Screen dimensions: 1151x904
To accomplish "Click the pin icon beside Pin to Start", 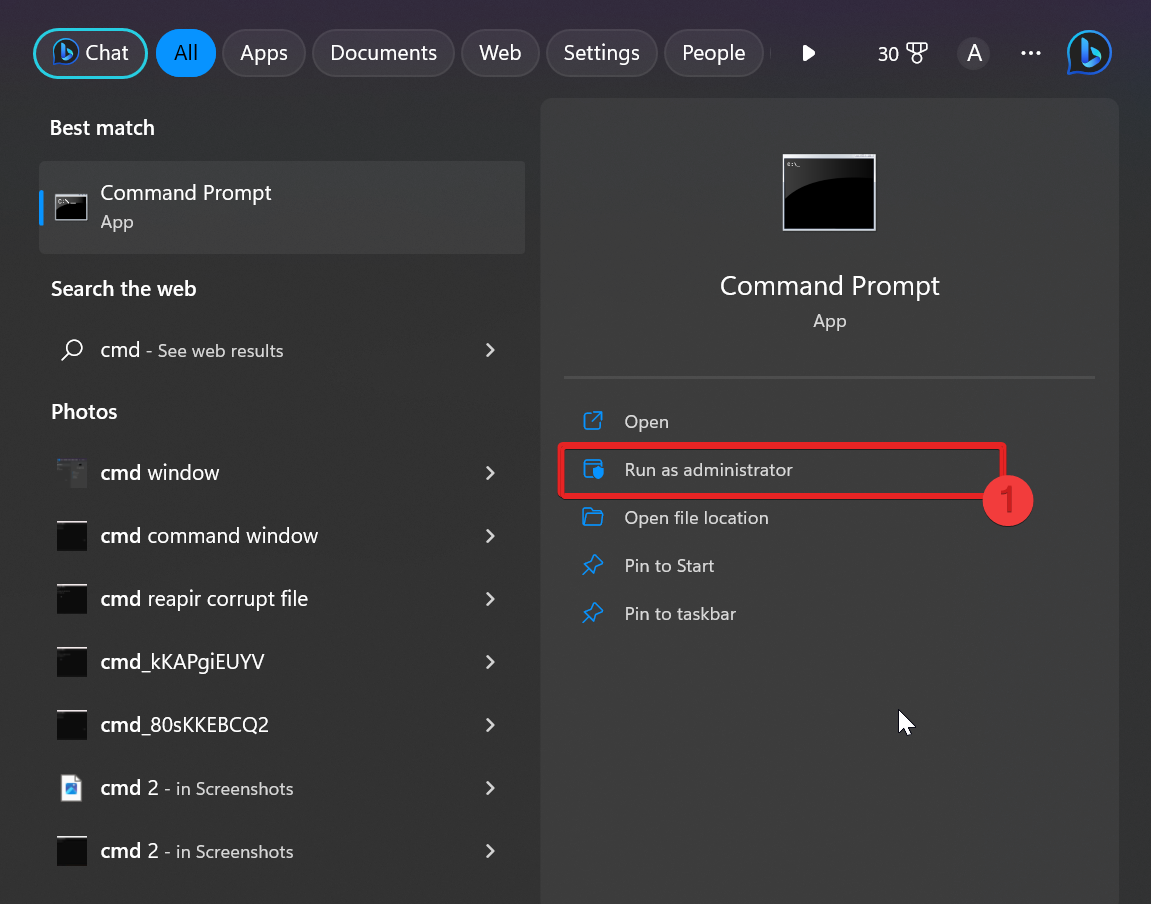I will pyautogui.click(x=592, y=565).
